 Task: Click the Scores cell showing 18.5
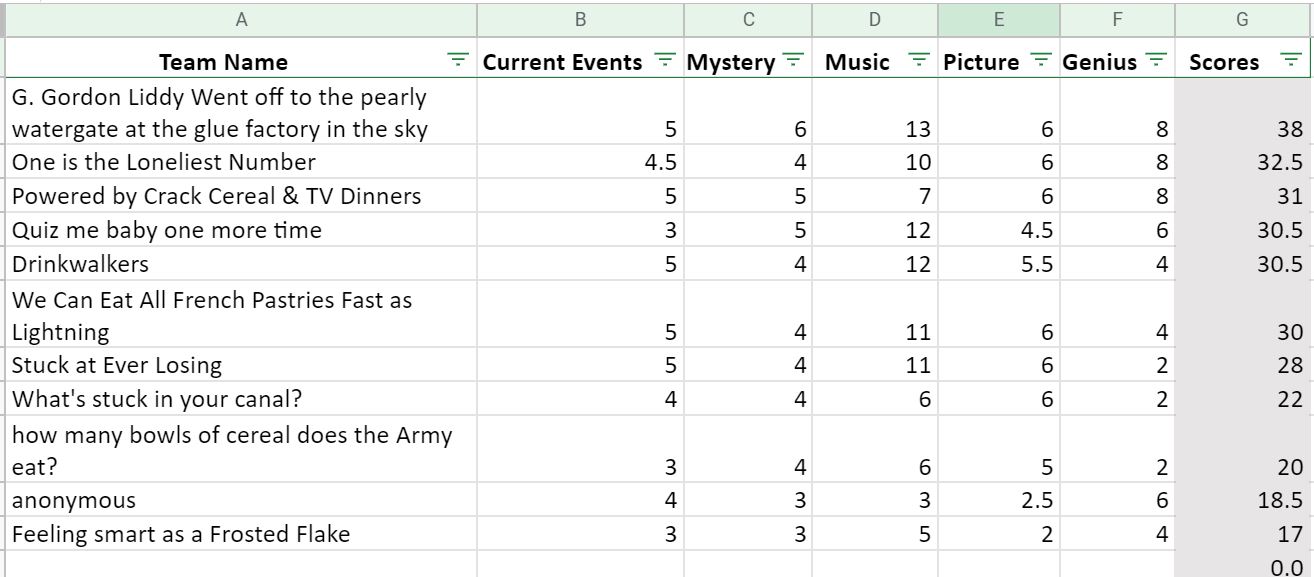[x=1244, y=500]
